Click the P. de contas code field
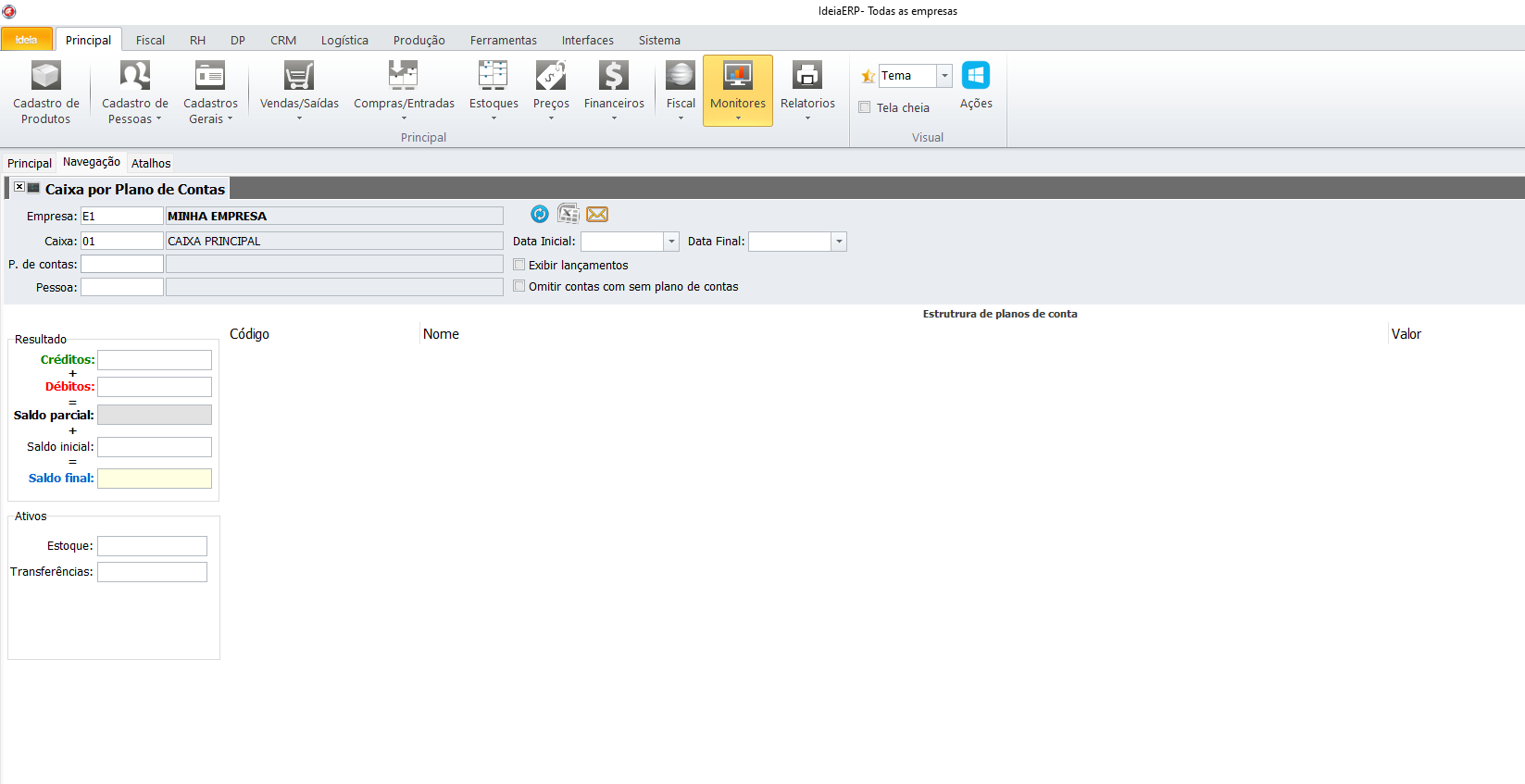This screenshot has width=1525, height=784. (x=122, y=264)
